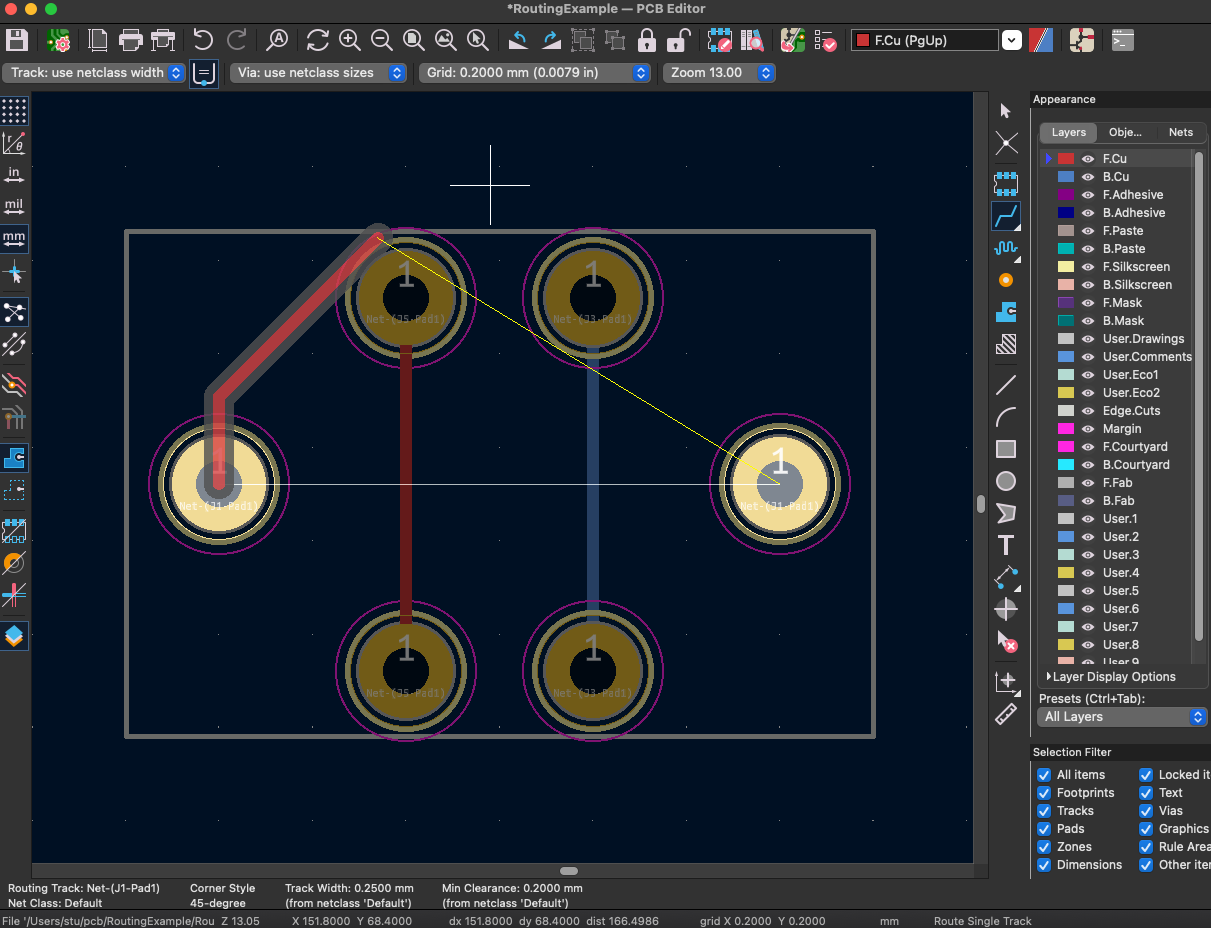1211x928 pixels.
Task: Uncheck the Vias selection filter
Action: (x=1145, y=810)
